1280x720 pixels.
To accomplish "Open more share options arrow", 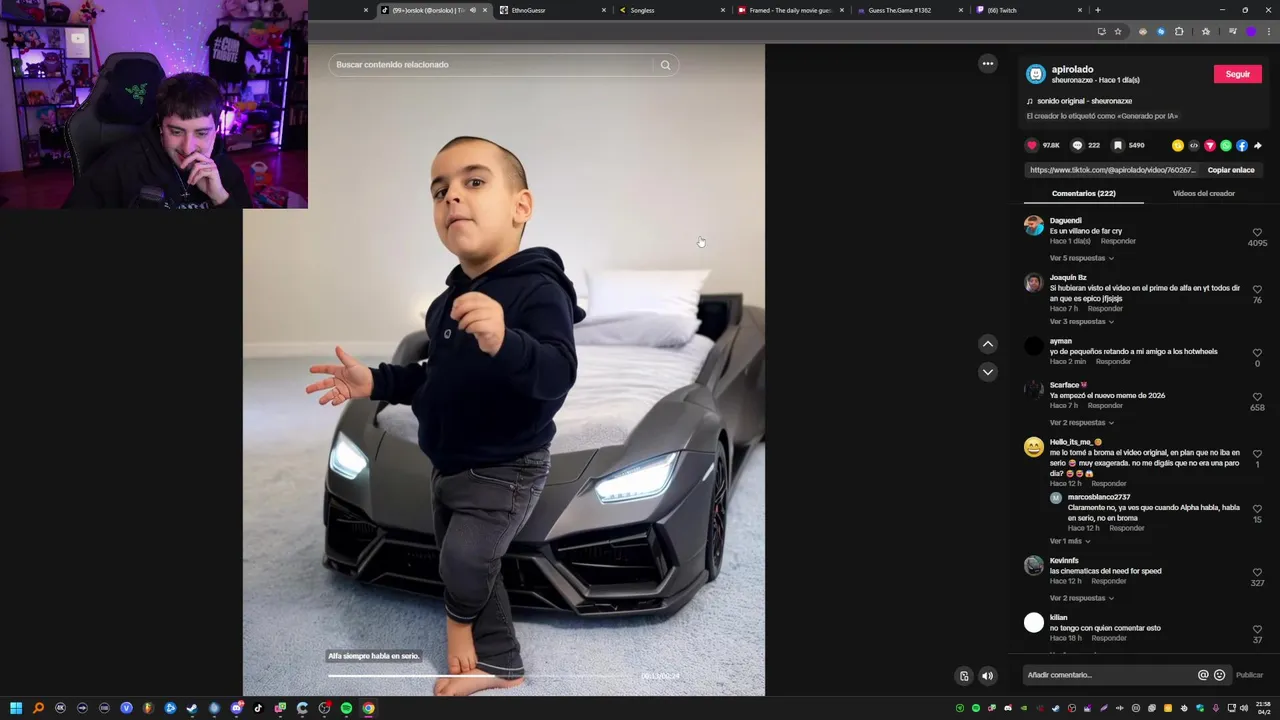I will pyautogui.click(x=1258, y=145).
